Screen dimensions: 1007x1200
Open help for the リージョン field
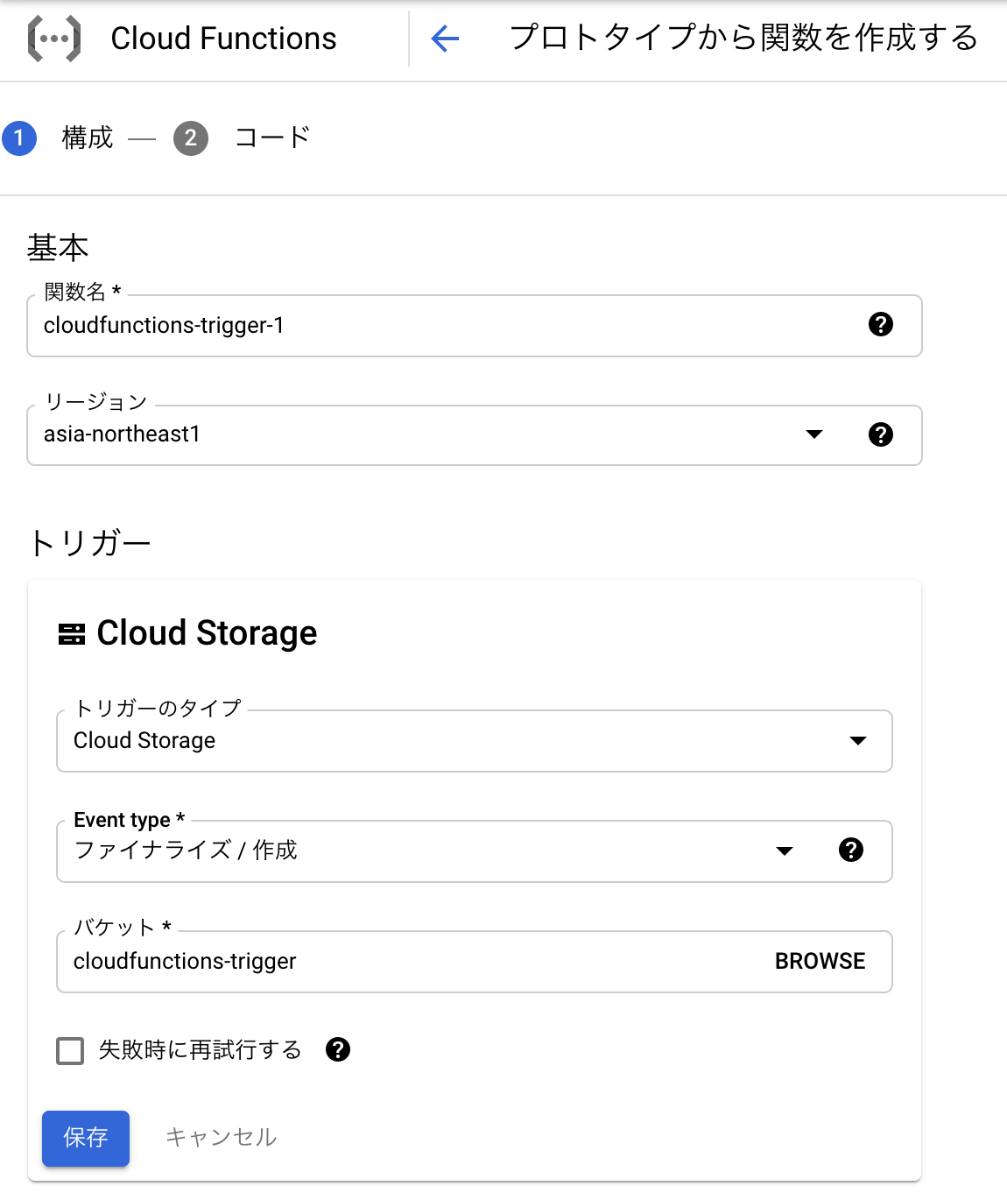(x=880, y=434)
